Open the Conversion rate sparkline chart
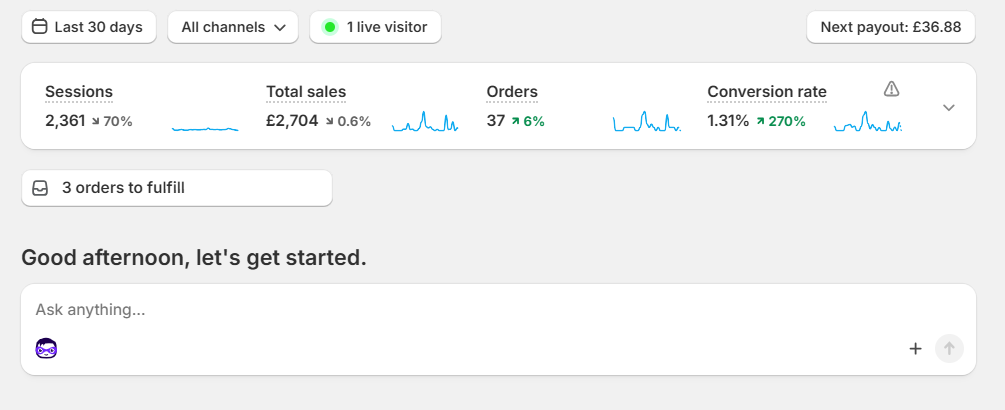 867,122
